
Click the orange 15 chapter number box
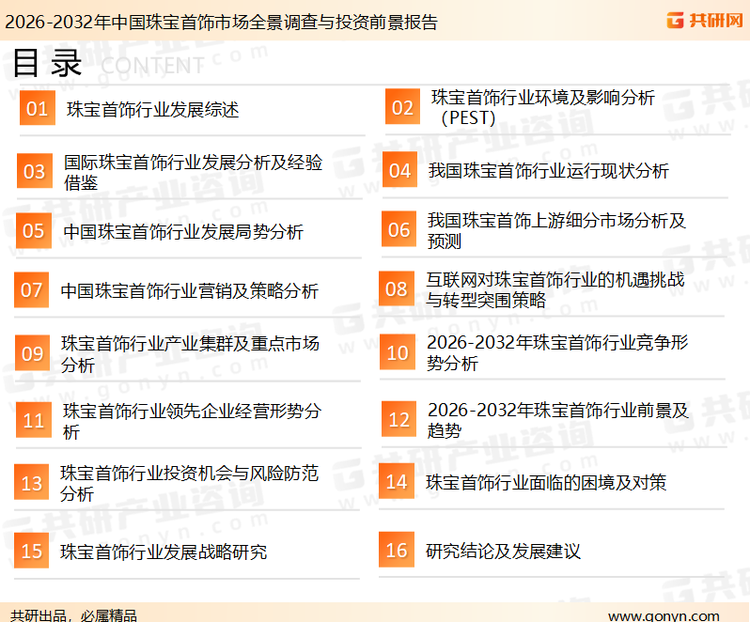pyautogui.click(x=32, y=550)
